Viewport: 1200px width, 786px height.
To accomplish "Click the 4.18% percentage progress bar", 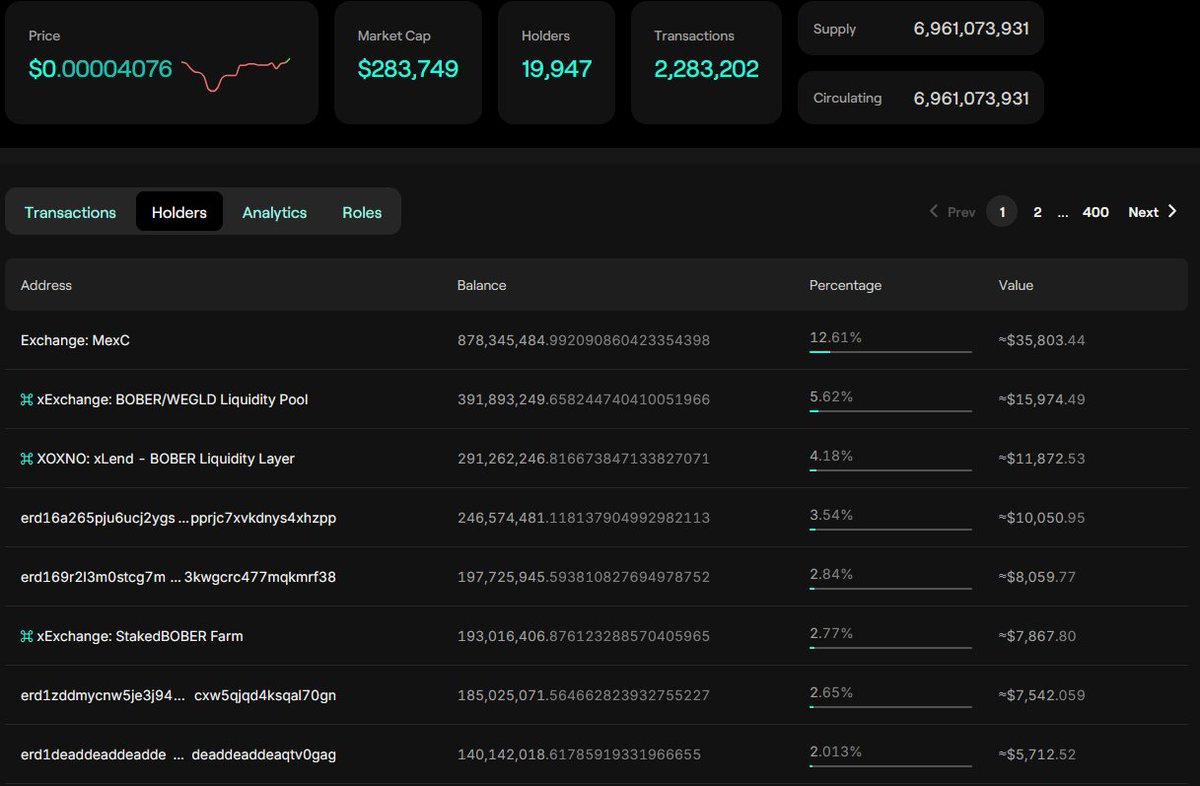I will (x=890, y=469).
